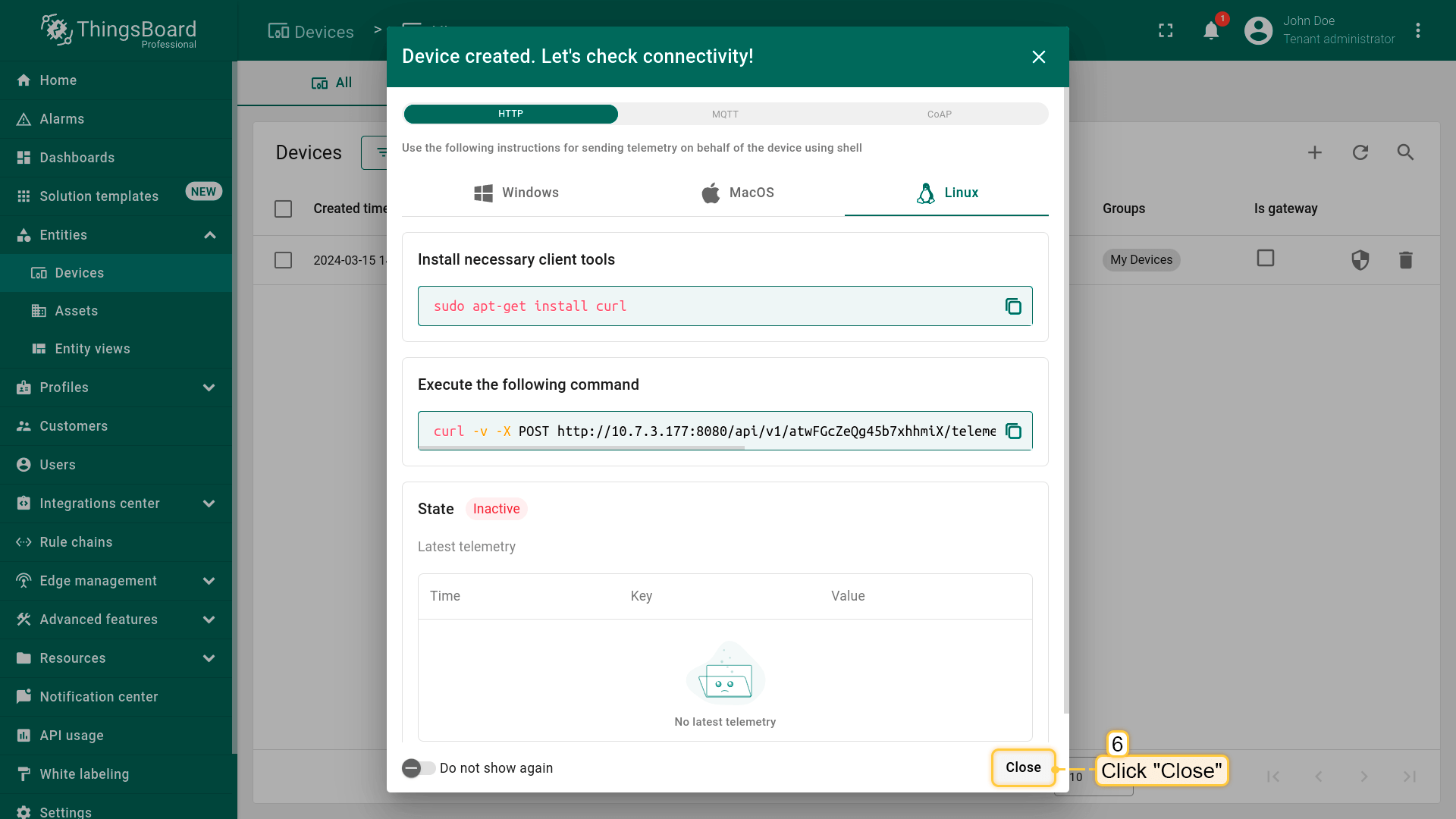Select the Windows OS tab
This screenshot has height=819, width=1456.
coord(516,193)
